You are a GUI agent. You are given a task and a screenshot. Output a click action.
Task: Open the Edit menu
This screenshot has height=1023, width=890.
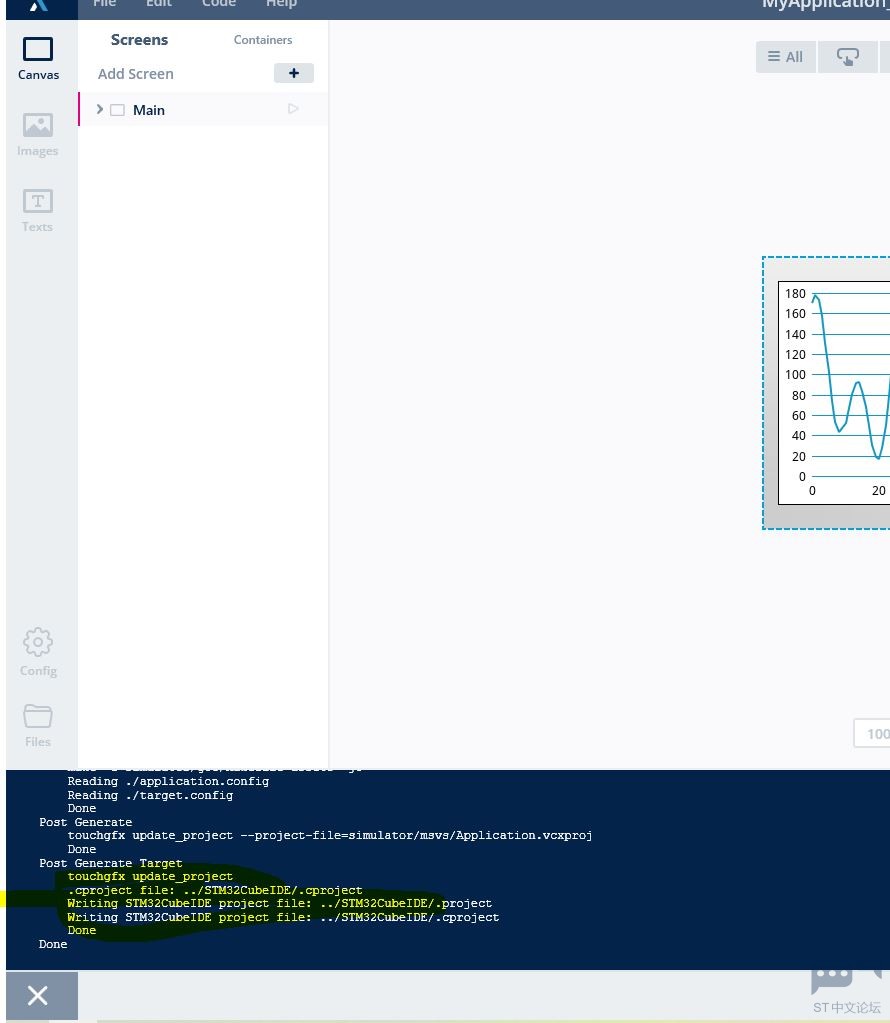click(x=159, y=4)
